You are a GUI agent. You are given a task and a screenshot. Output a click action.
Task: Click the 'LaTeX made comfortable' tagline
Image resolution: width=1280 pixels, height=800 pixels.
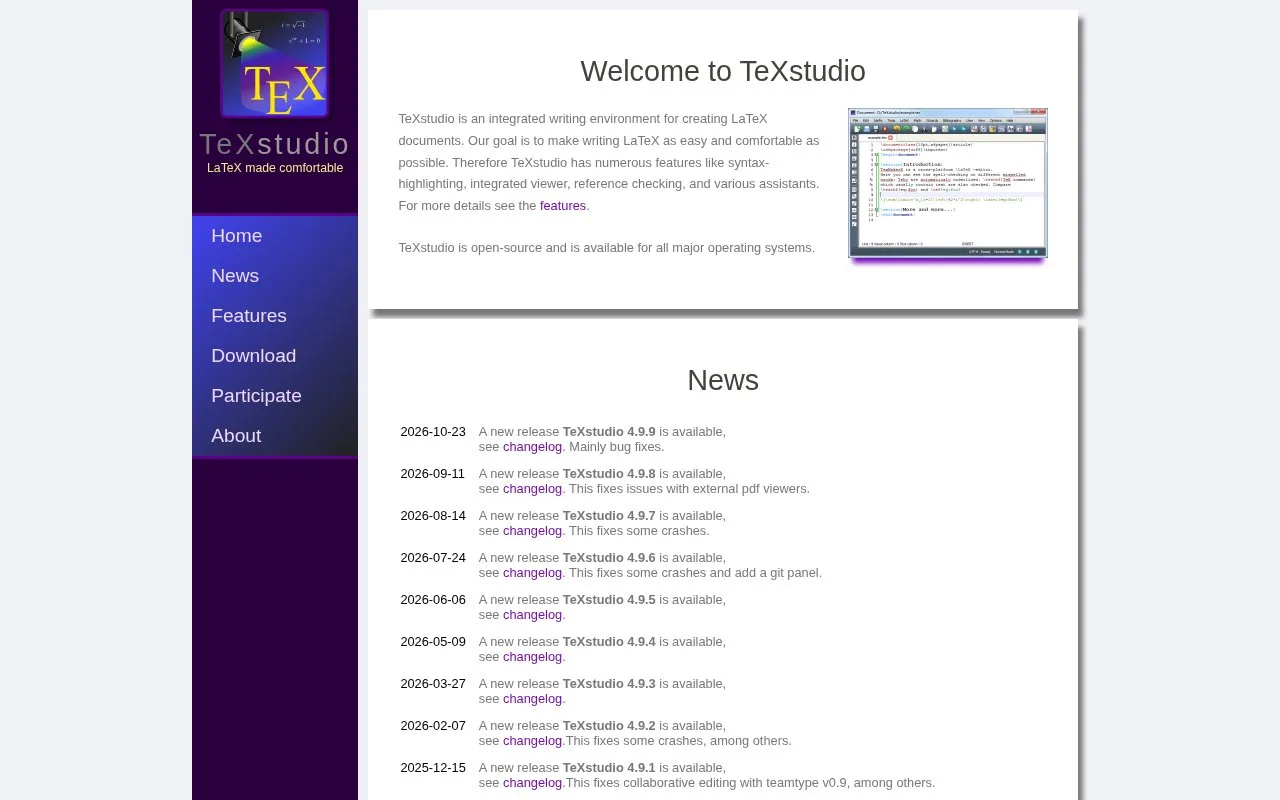coord(275,168)
